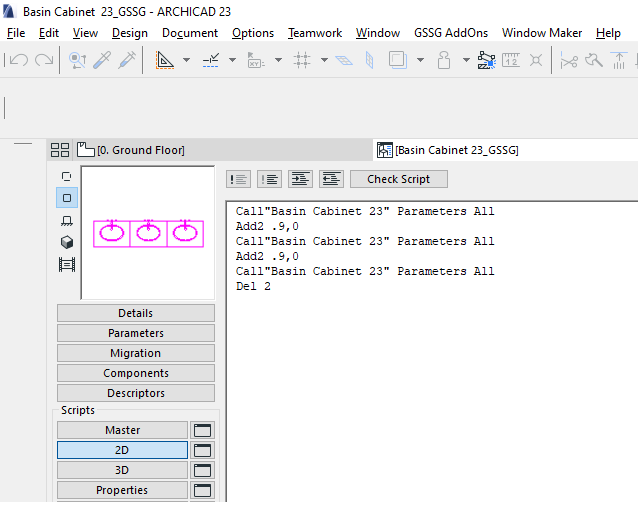The width and height of the screenshot is (639, 506).
Task: Open the Design menu
Action: tap(130, 33)
